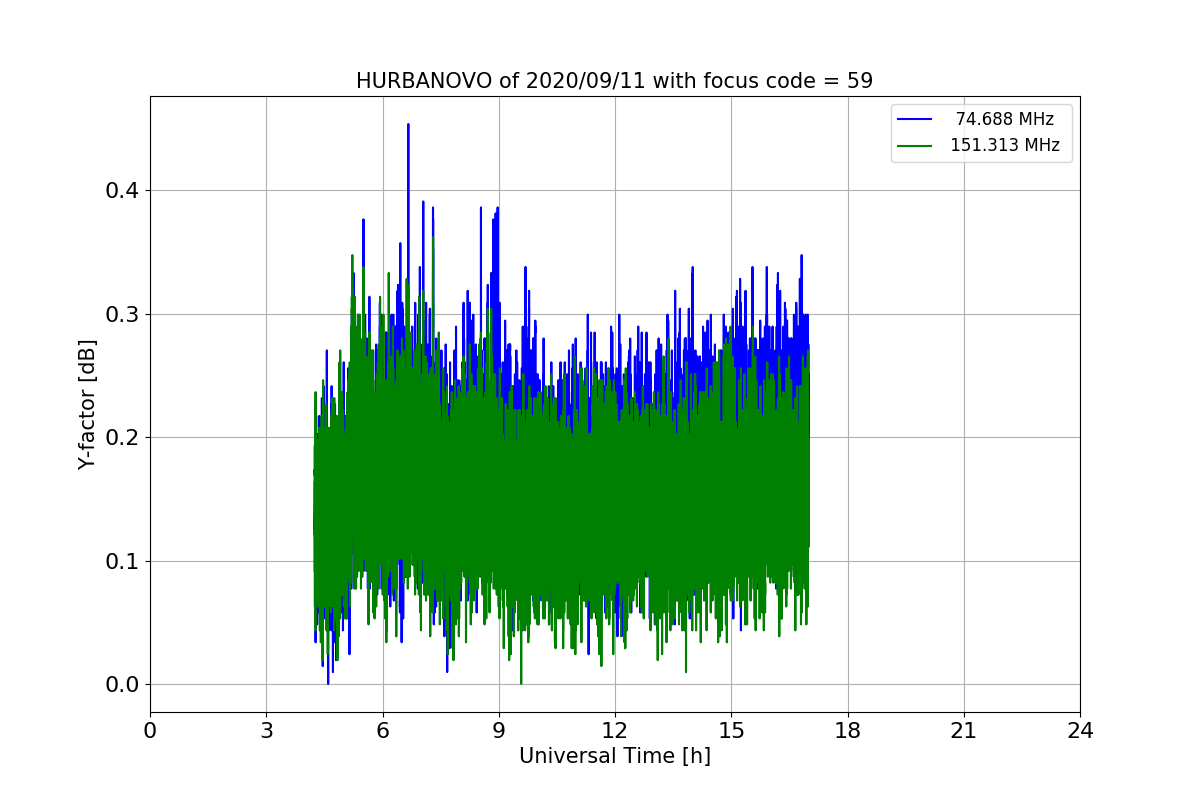Click the blue line sample in legend
Image resolution: width=1200 pixels, height=800 pixels.
click(x=915, y=120)
